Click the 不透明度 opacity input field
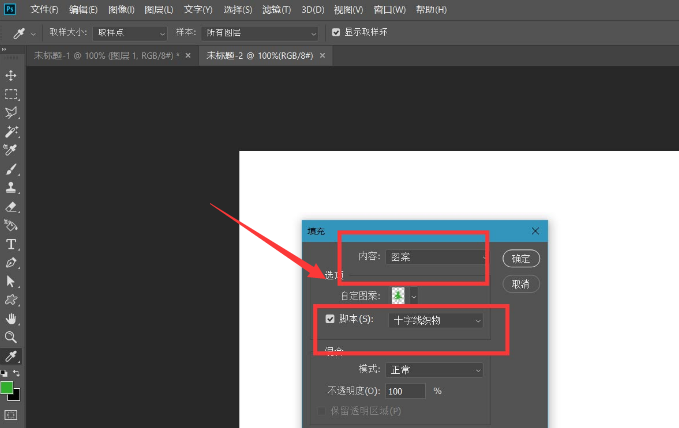679x428 pixels. (405, 391)
